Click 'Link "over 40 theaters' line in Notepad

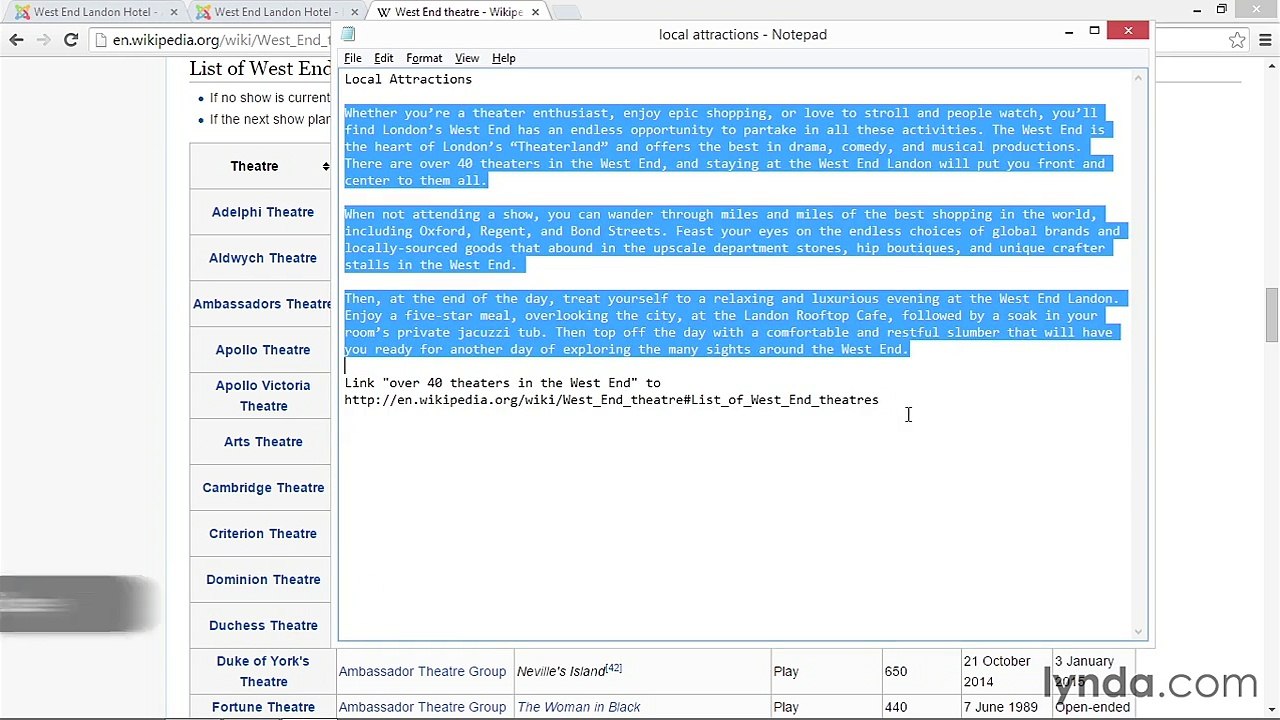tap(502, 383)
